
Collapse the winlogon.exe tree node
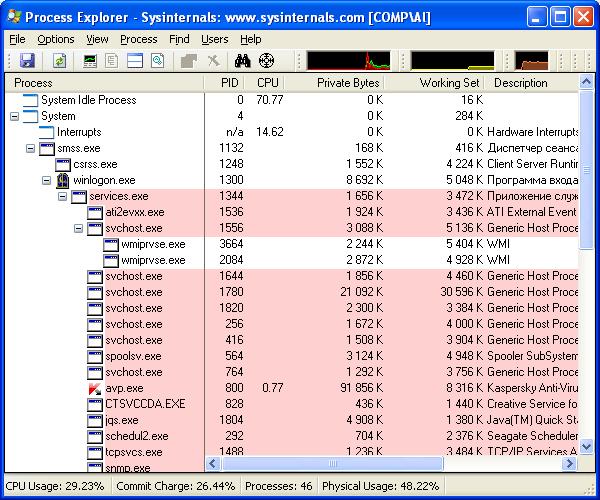[x=46, y=180]
